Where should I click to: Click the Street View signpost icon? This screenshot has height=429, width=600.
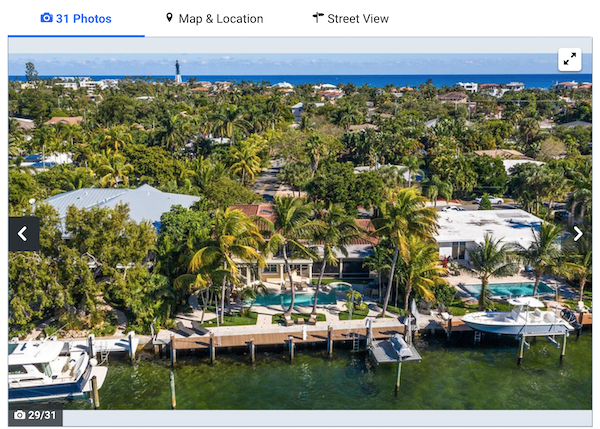tap(318, 18)
